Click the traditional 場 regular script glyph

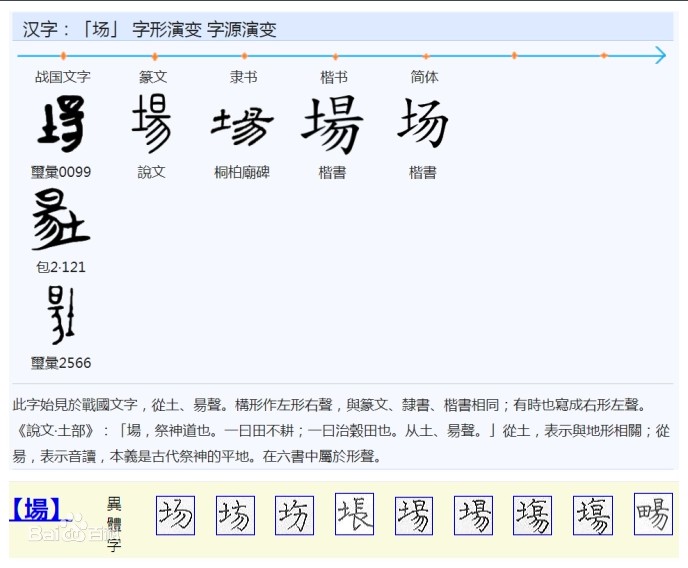332,125
